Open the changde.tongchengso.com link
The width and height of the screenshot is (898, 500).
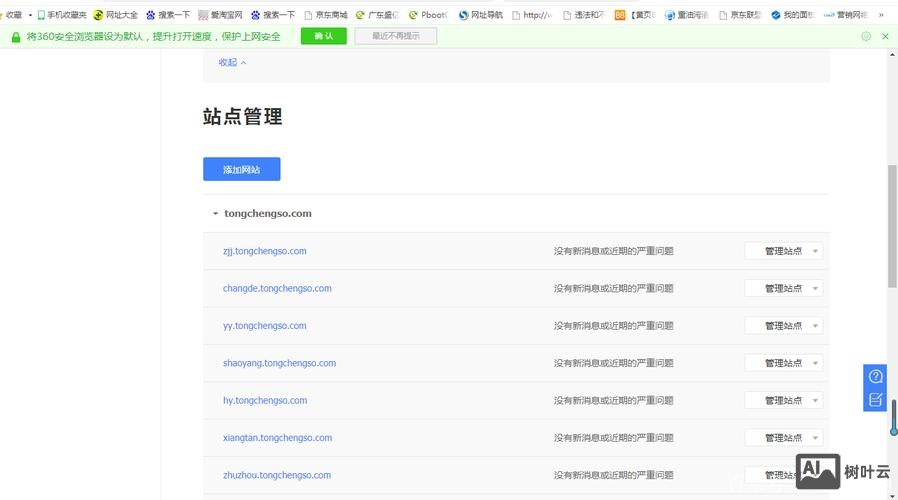point(277,288)
